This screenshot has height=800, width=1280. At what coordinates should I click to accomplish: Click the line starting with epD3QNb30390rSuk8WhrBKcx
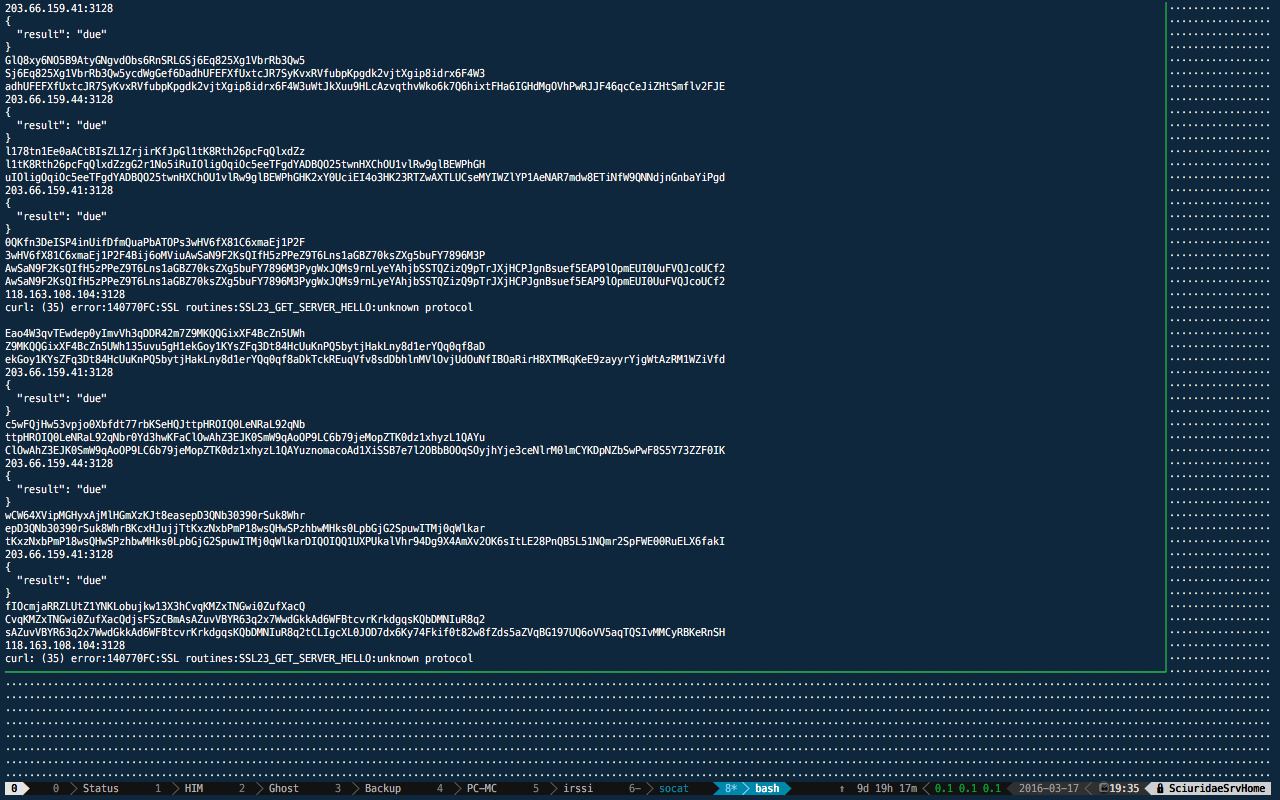pyautogui.click(x=245, y=528)
